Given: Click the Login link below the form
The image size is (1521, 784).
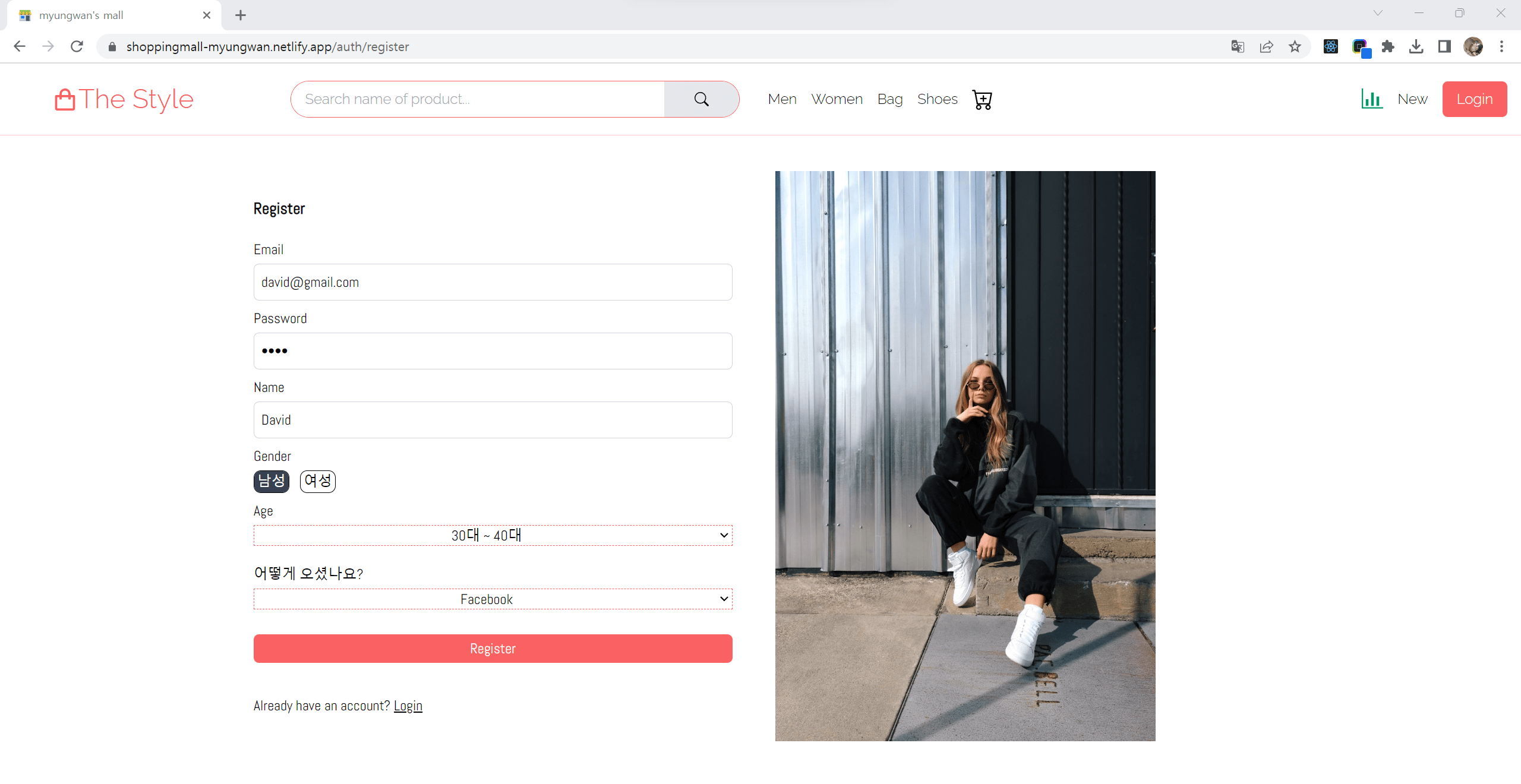Looking at the screenshot, I should click(408, 706).
